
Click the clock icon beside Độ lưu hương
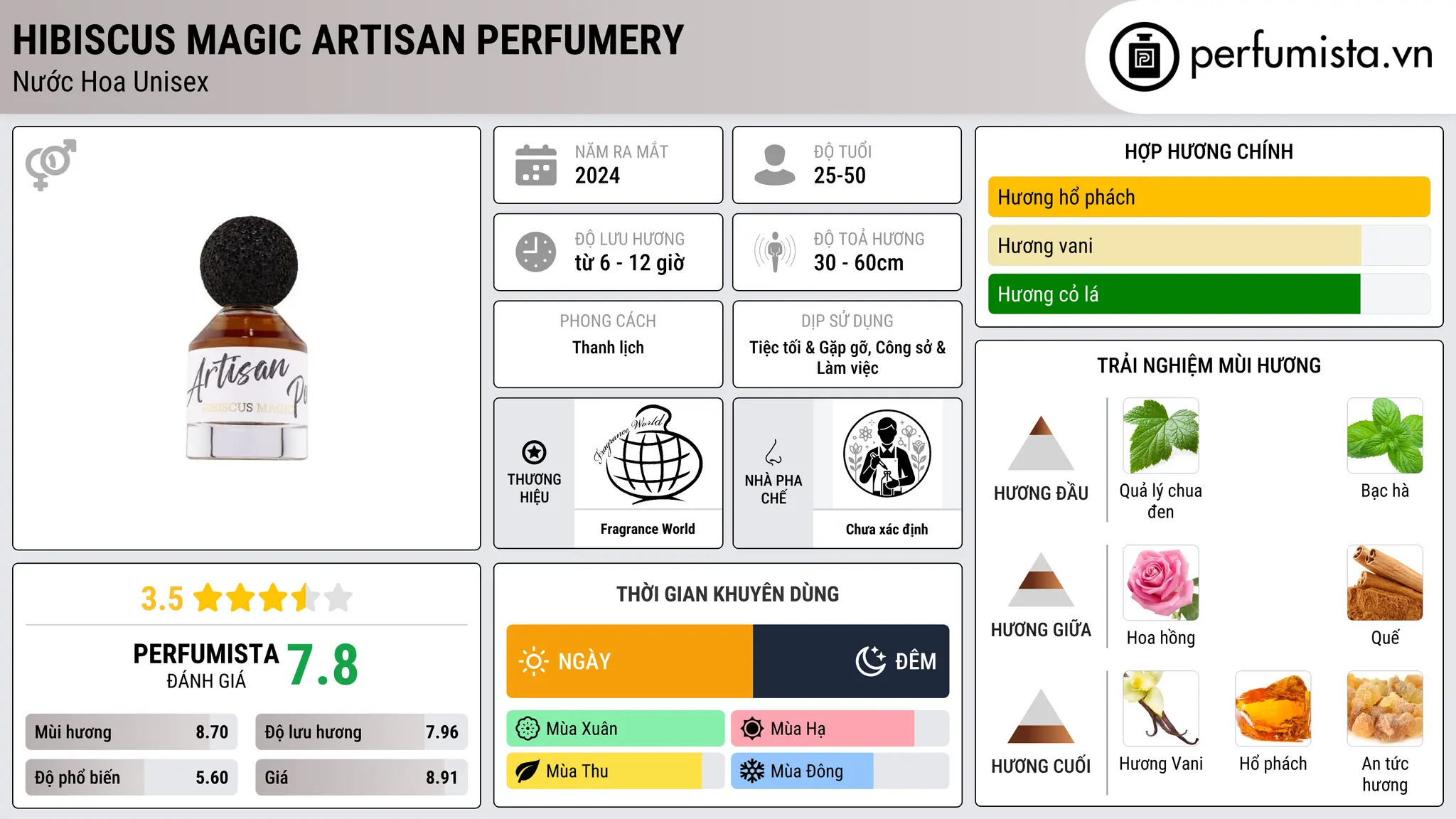(x=536, y=252)
